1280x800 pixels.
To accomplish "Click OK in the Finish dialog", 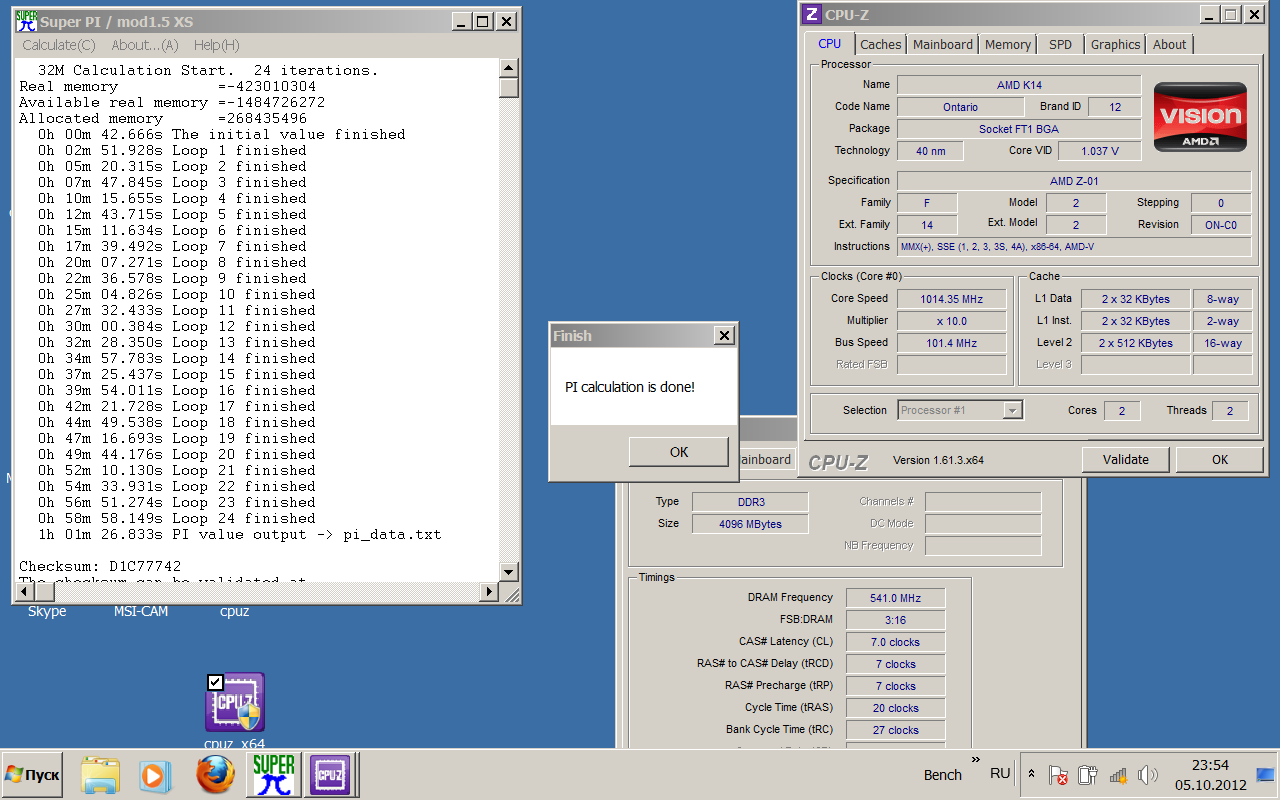I will [x=679, y=452].
